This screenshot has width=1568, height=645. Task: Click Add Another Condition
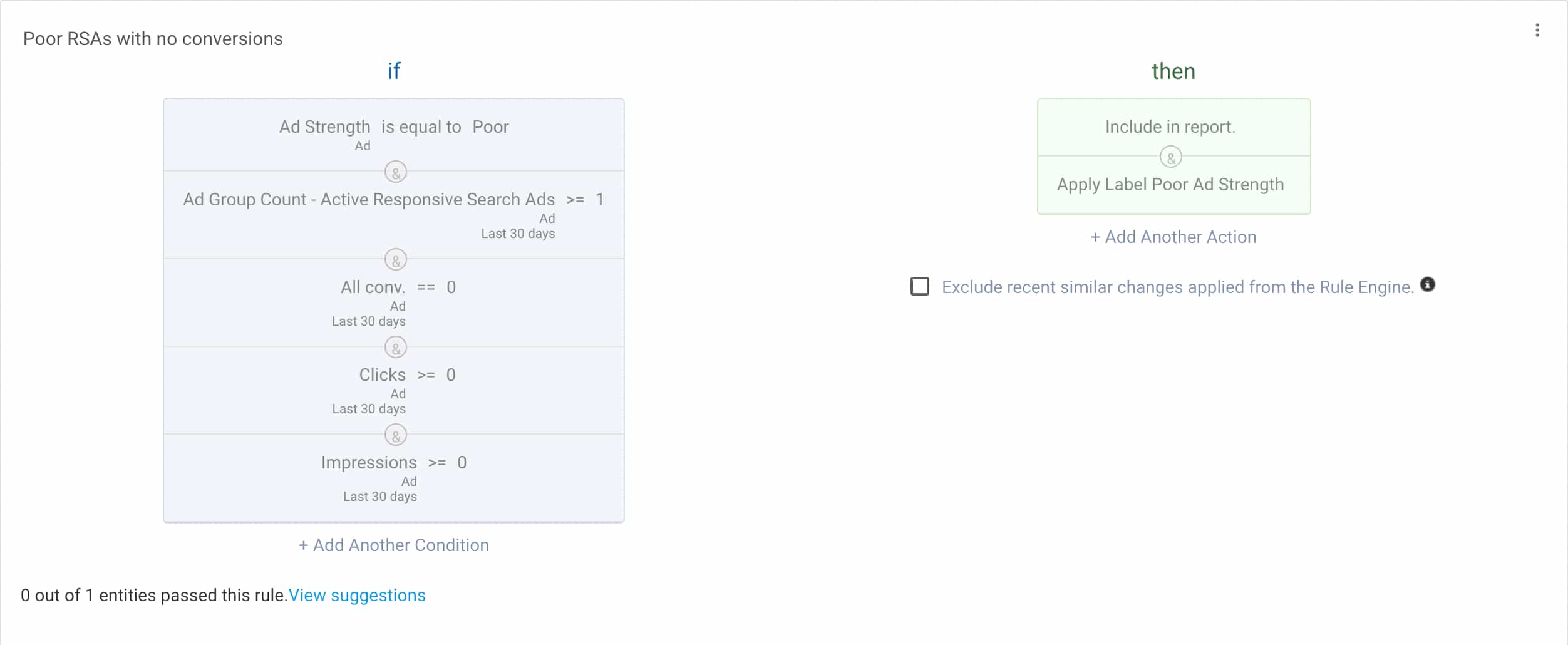[394, 545]
